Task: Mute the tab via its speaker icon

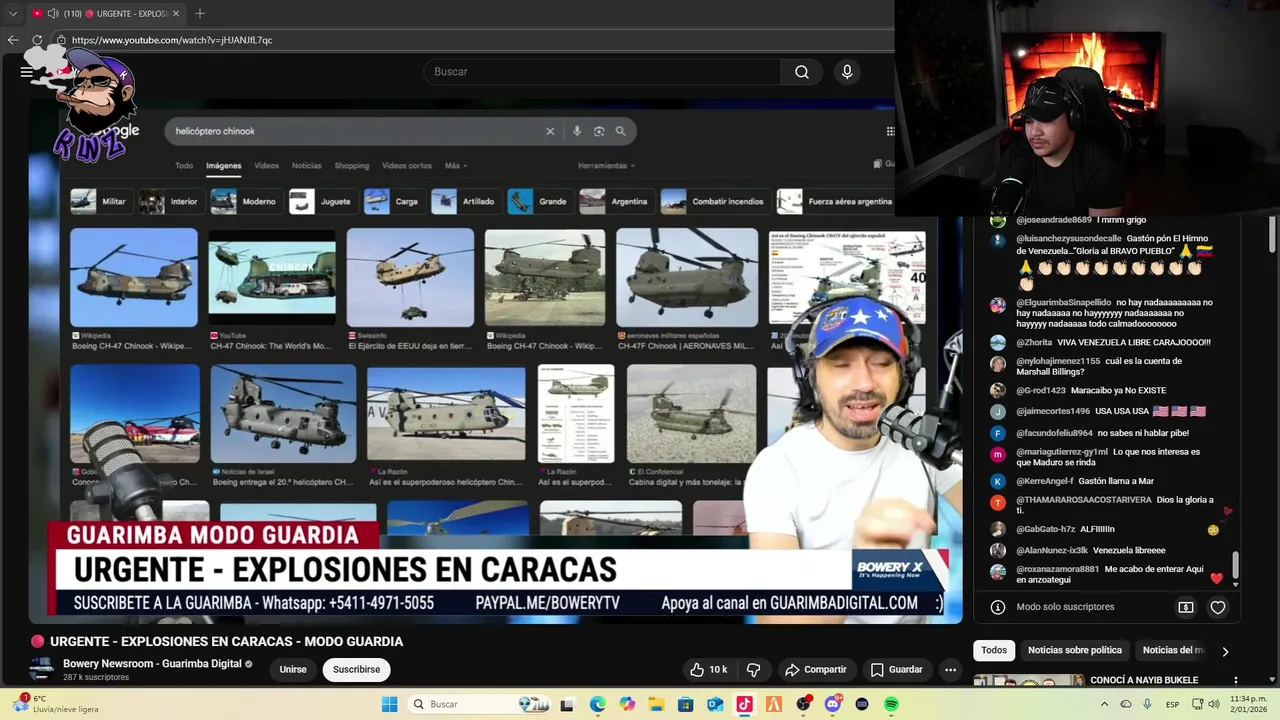Action: pyautogui.click(x=53, y=13)
